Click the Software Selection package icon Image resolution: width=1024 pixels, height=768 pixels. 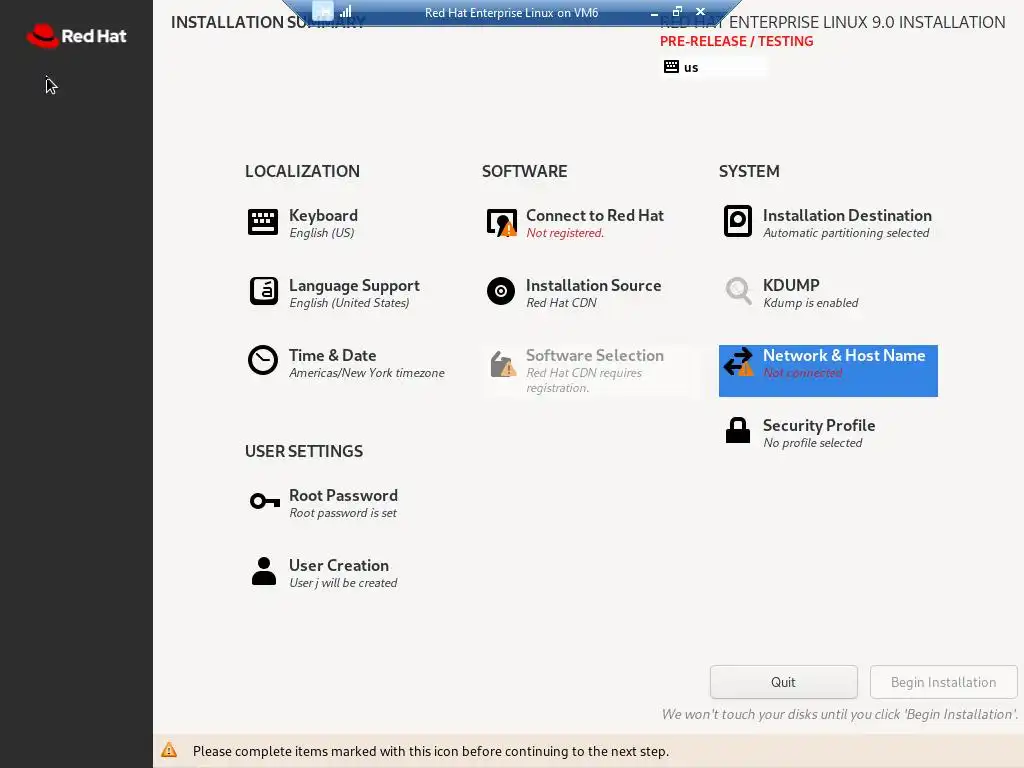503,364
